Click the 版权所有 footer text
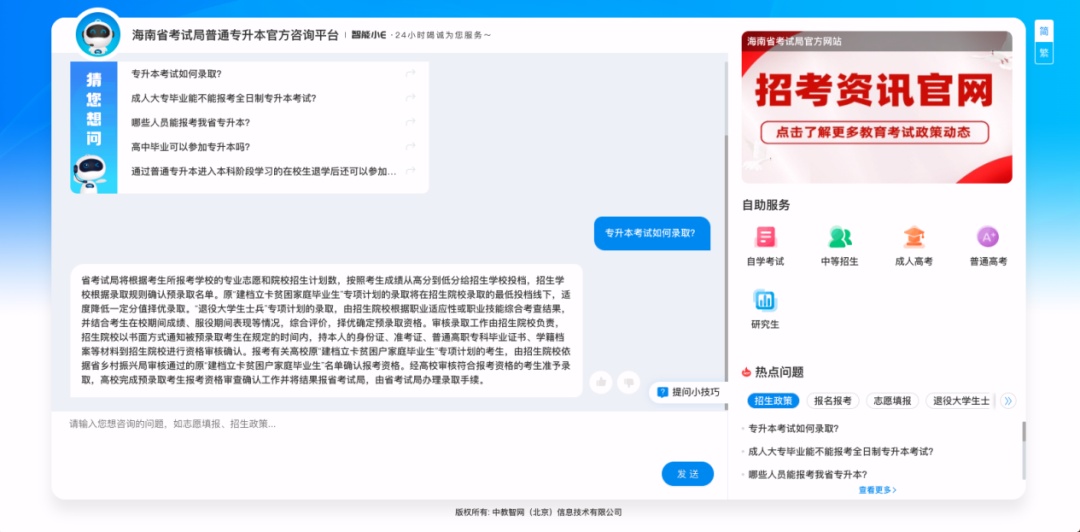1080x532 pixels. click(x=539, y=512)
